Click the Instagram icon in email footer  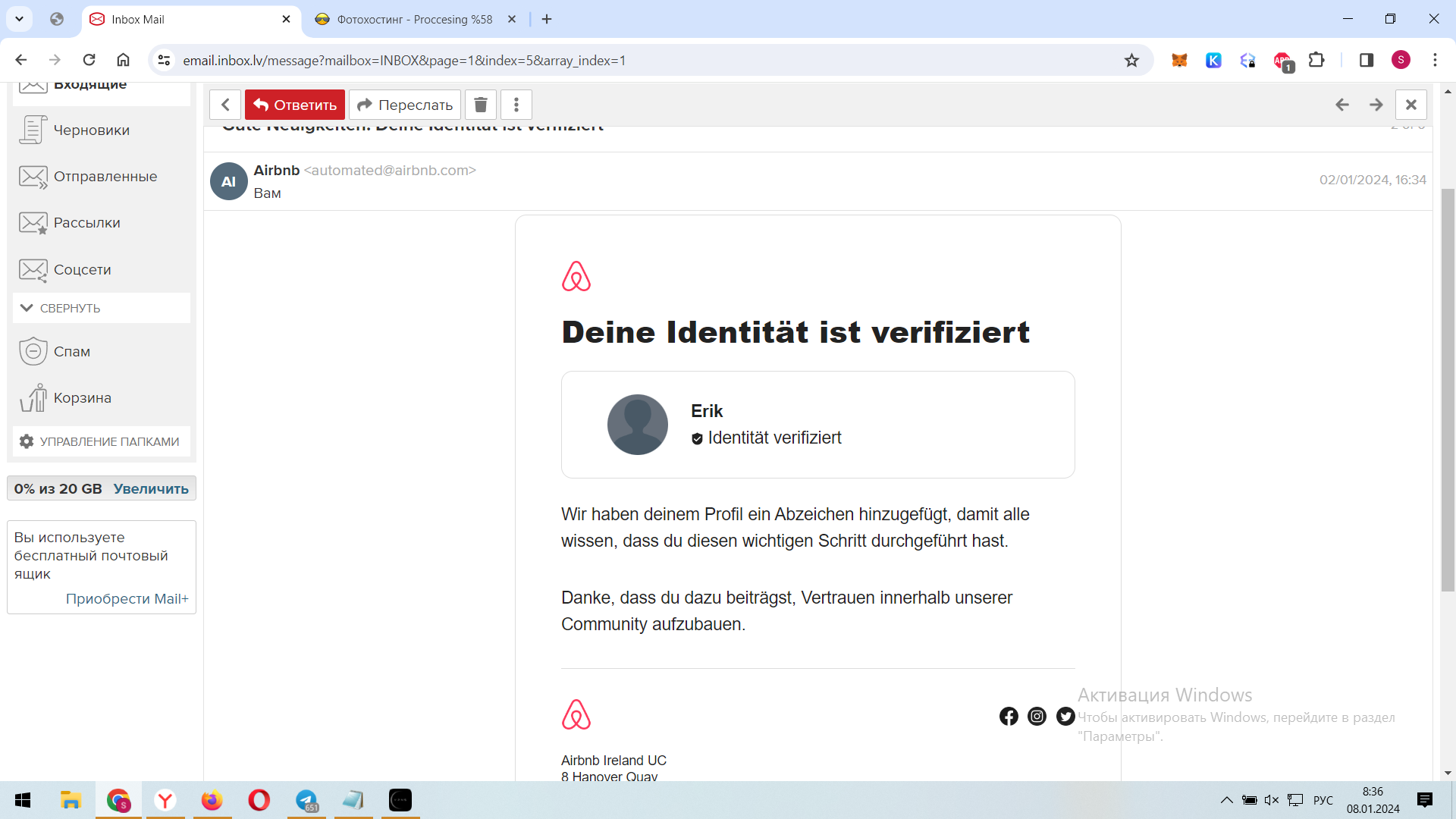click(x=1037, y=716)
